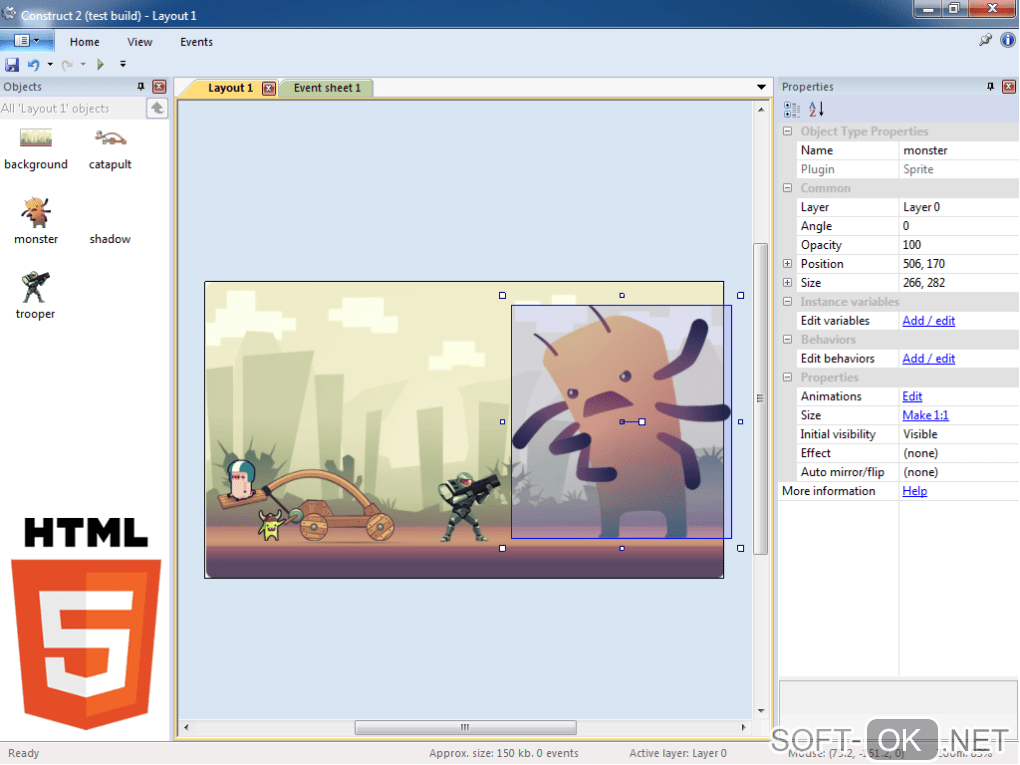This screenshot has height=765, width=1020.
Task: Collapse the Behaviors section
Action: click(x=788, y=340)
